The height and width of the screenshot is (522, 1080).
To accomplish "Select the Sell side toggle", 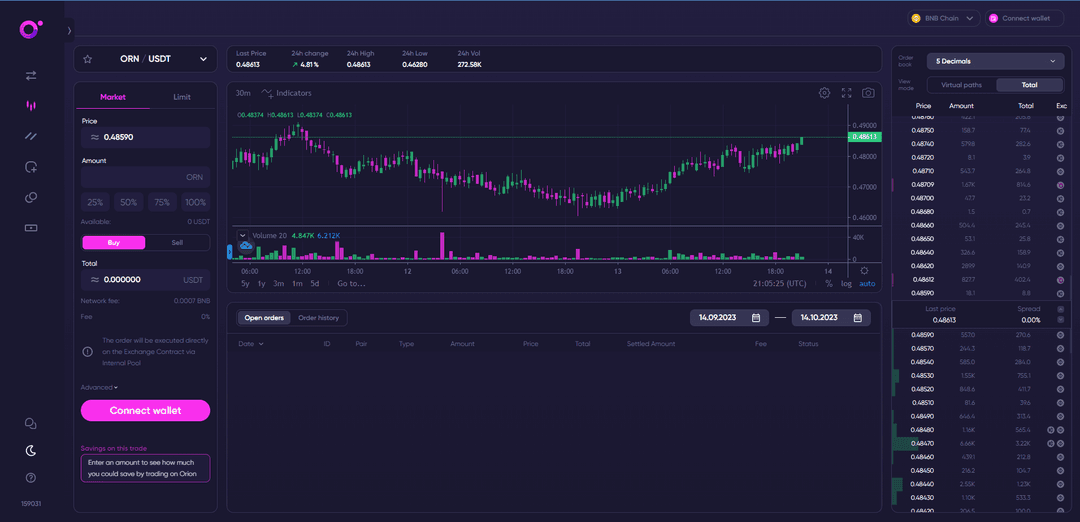I will coord(177,242).
